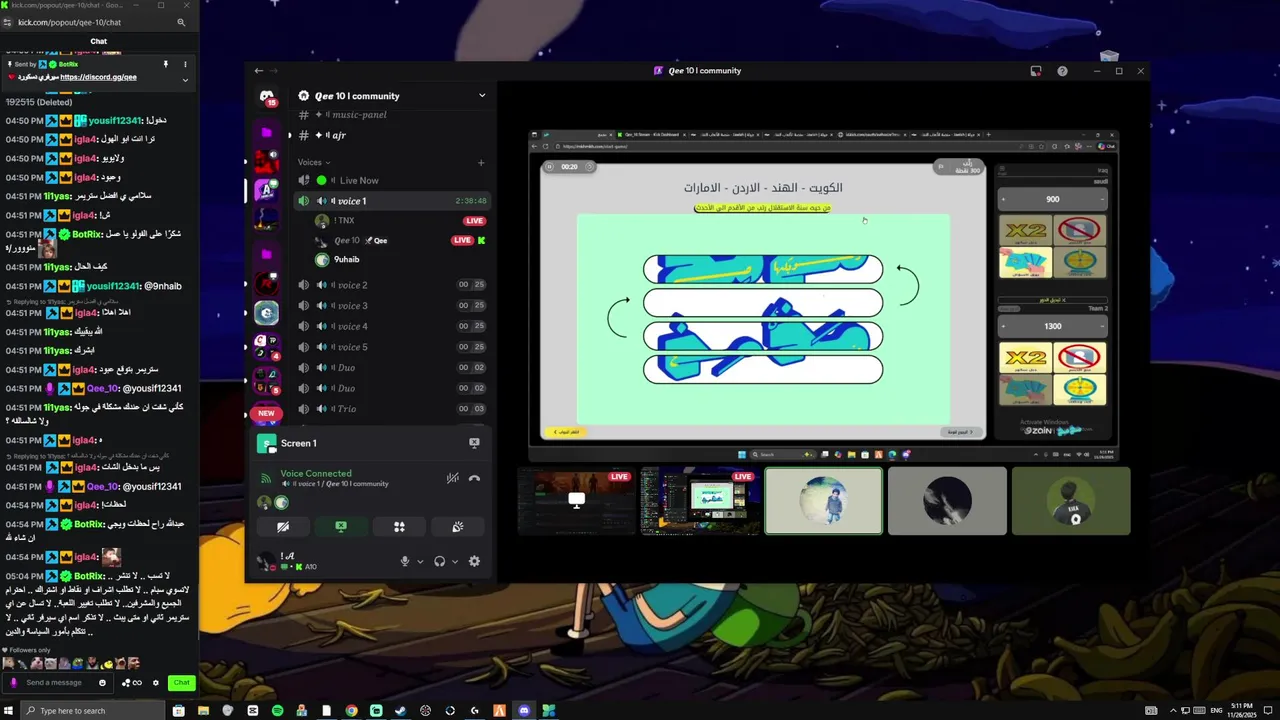Open ENG language indicator in tray

1216,711
